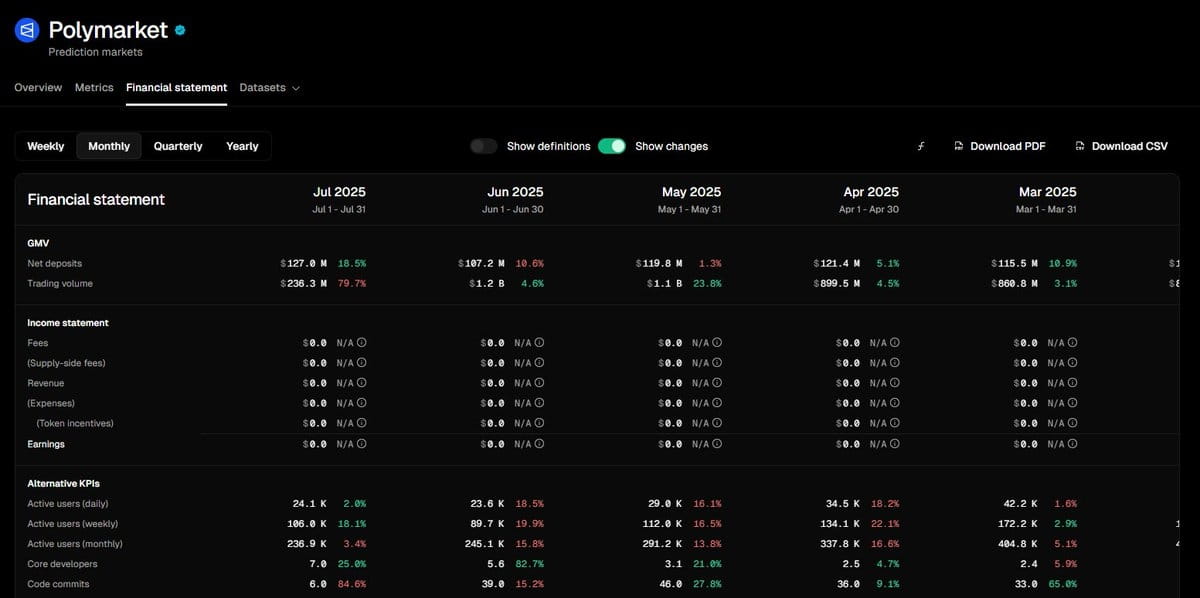The image size is (1200, 598).
Task: Go to the Overview tab
Action: click(38, 88)
